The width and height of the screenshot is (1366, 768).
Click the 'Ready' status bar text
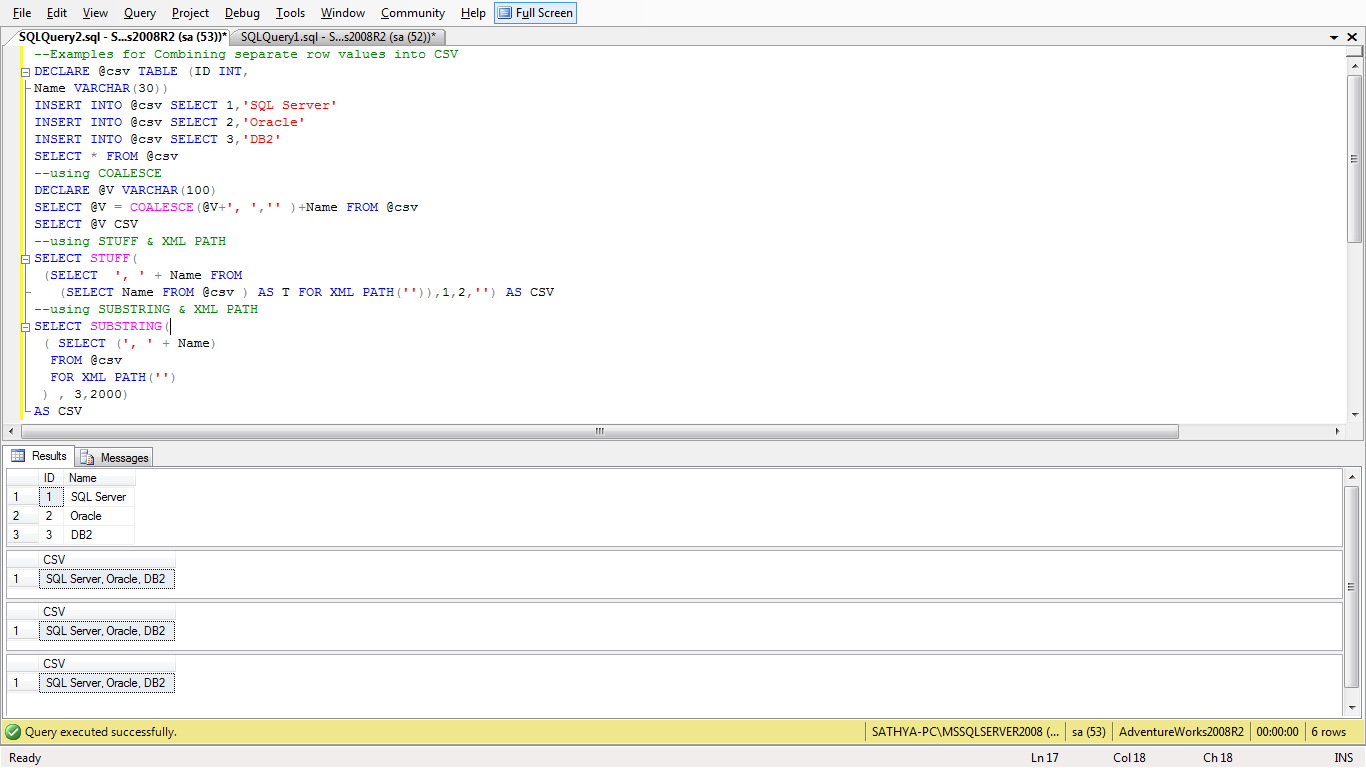25,758
